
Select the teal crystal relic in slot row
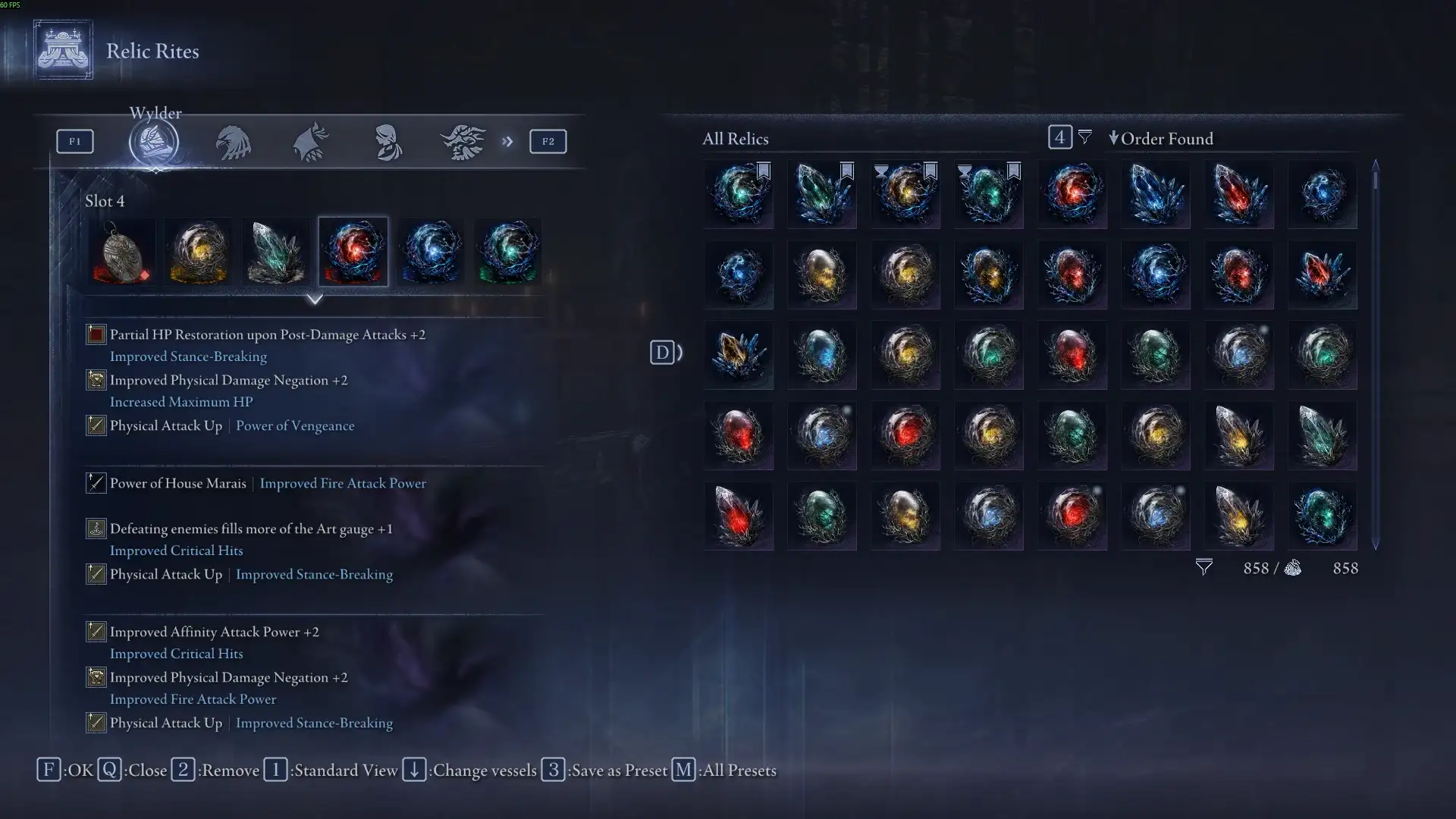tap(276, 252)
